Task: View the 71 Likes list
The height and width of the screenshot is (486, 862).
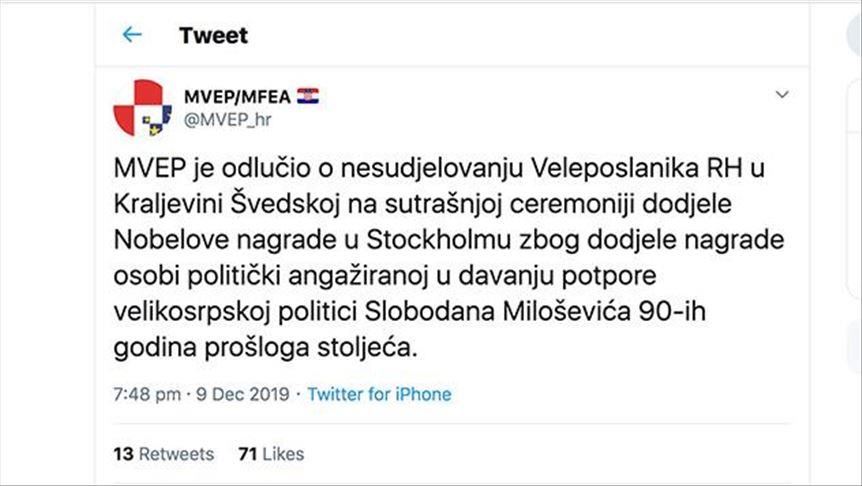Action: coord(271,454)
